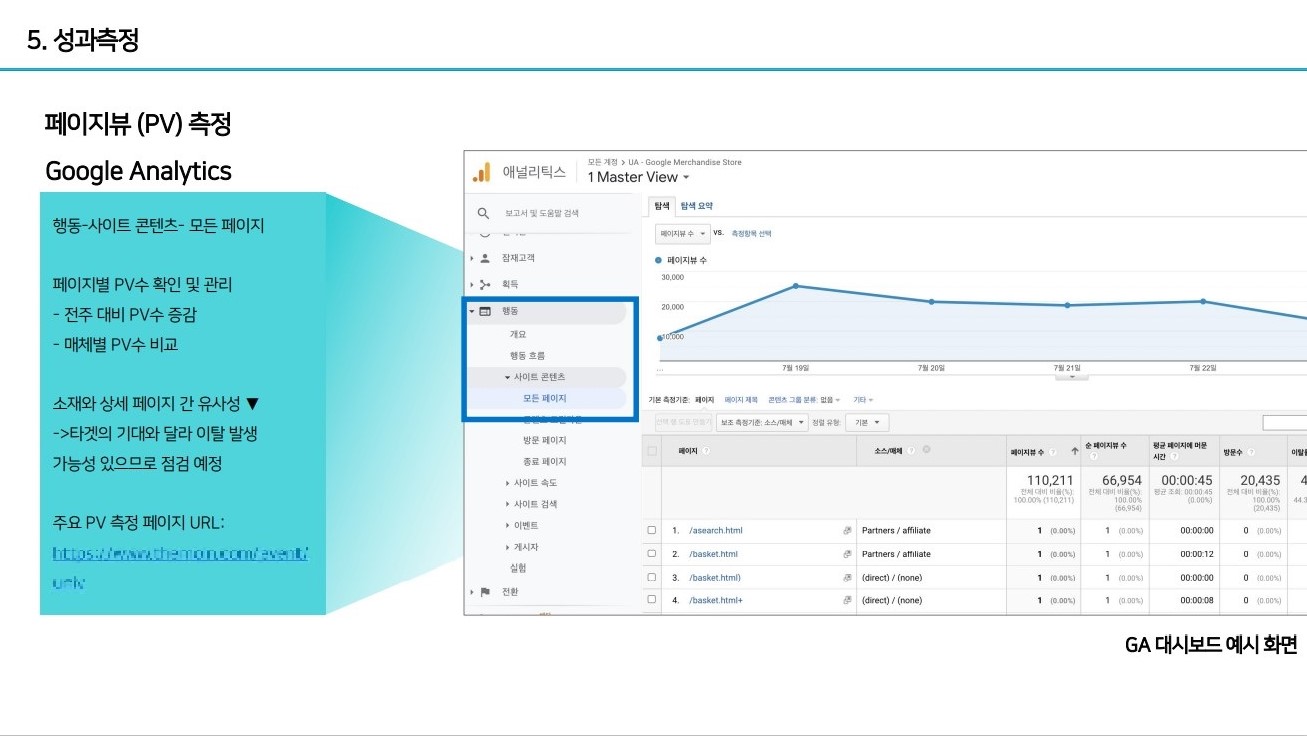This screenshot has width=1307, height=736.
Task: Click the 7월 21일 data point on chart
Action: click(x=1067, y=305)
